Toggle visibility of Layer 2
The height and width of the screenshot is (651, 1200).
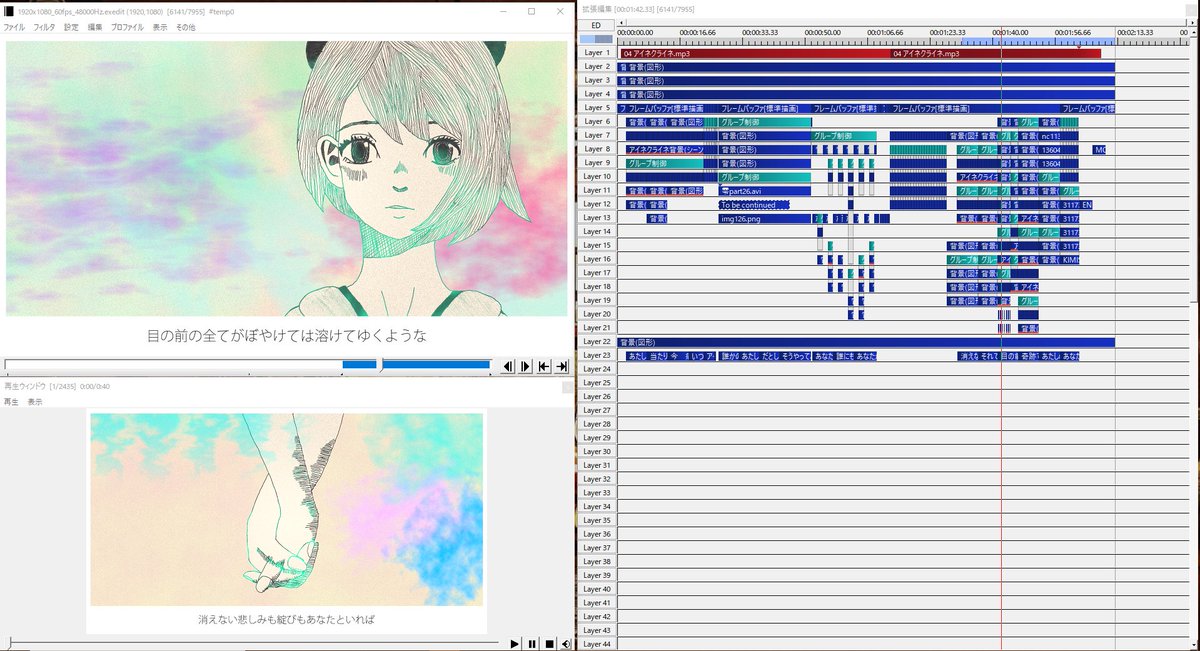pos(597,66)
